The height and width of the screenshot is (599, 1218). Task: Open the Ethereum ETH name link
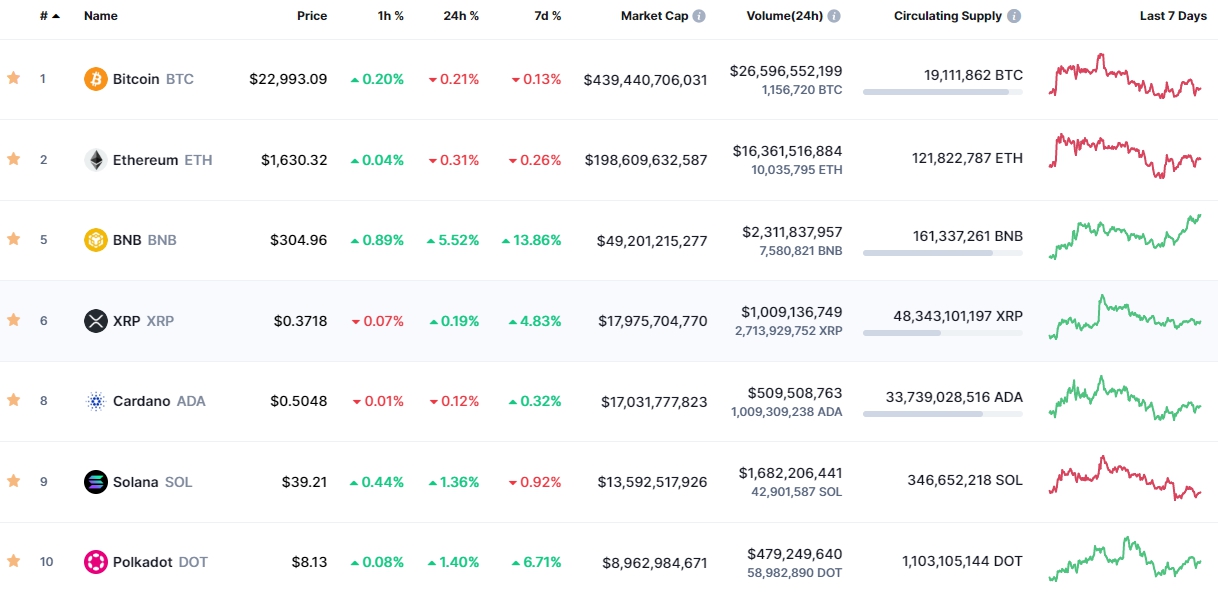(x=162, y=160)
